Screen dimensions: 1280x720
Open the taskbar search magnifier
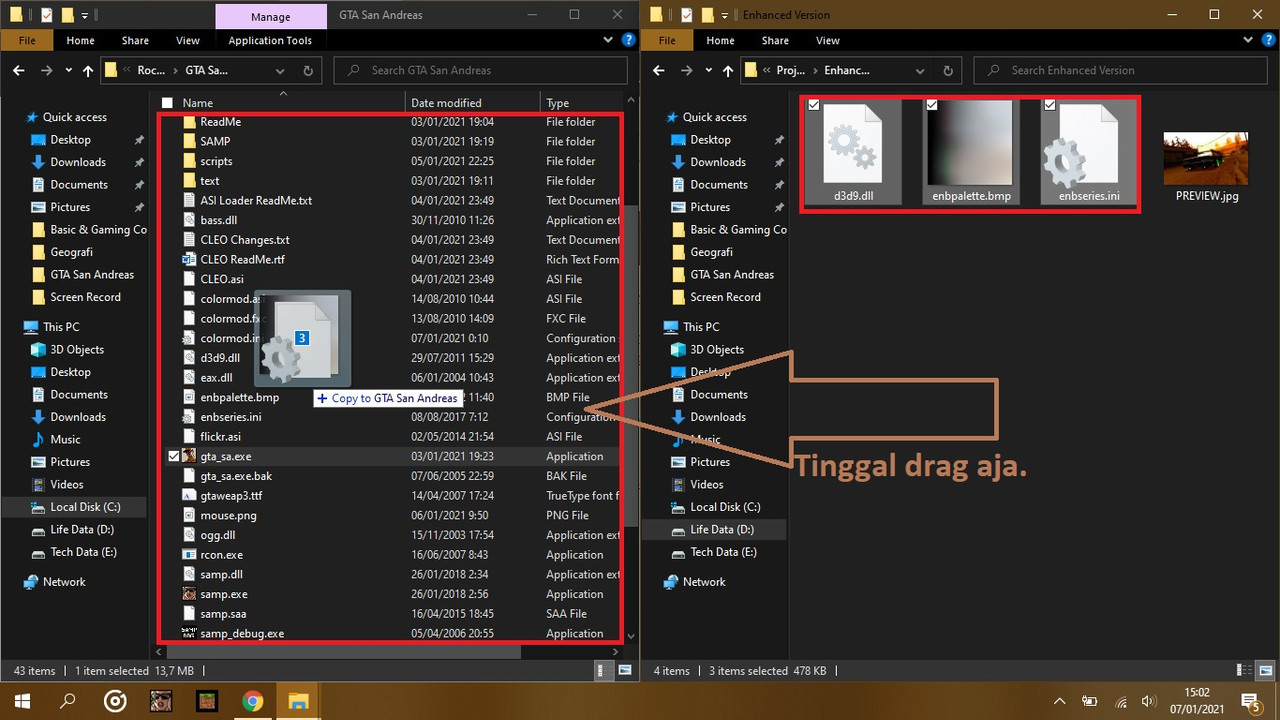click(x=68, y=700)
